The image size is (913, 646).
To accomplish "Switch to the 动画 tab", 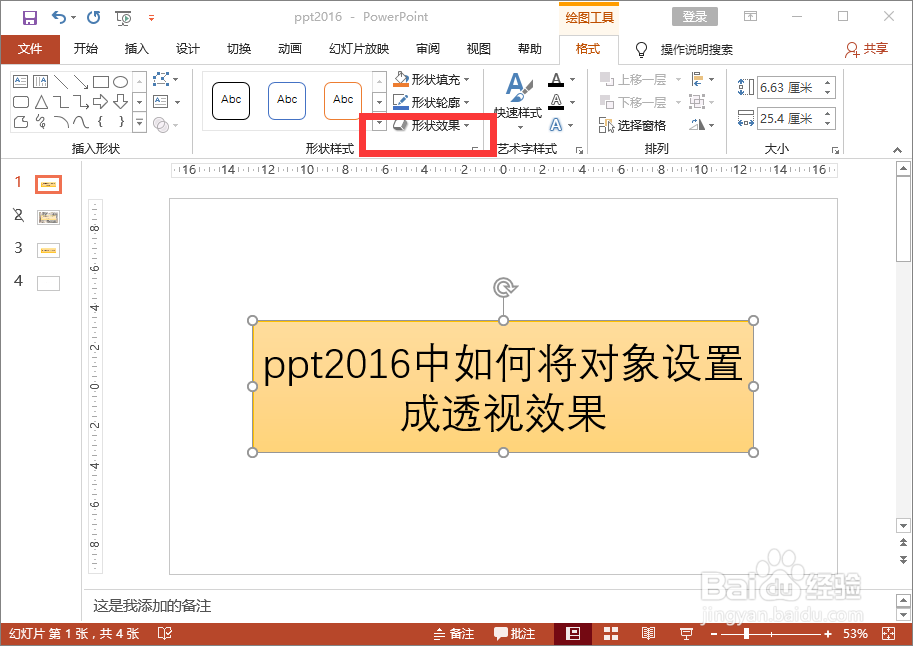I will [289, 49].
